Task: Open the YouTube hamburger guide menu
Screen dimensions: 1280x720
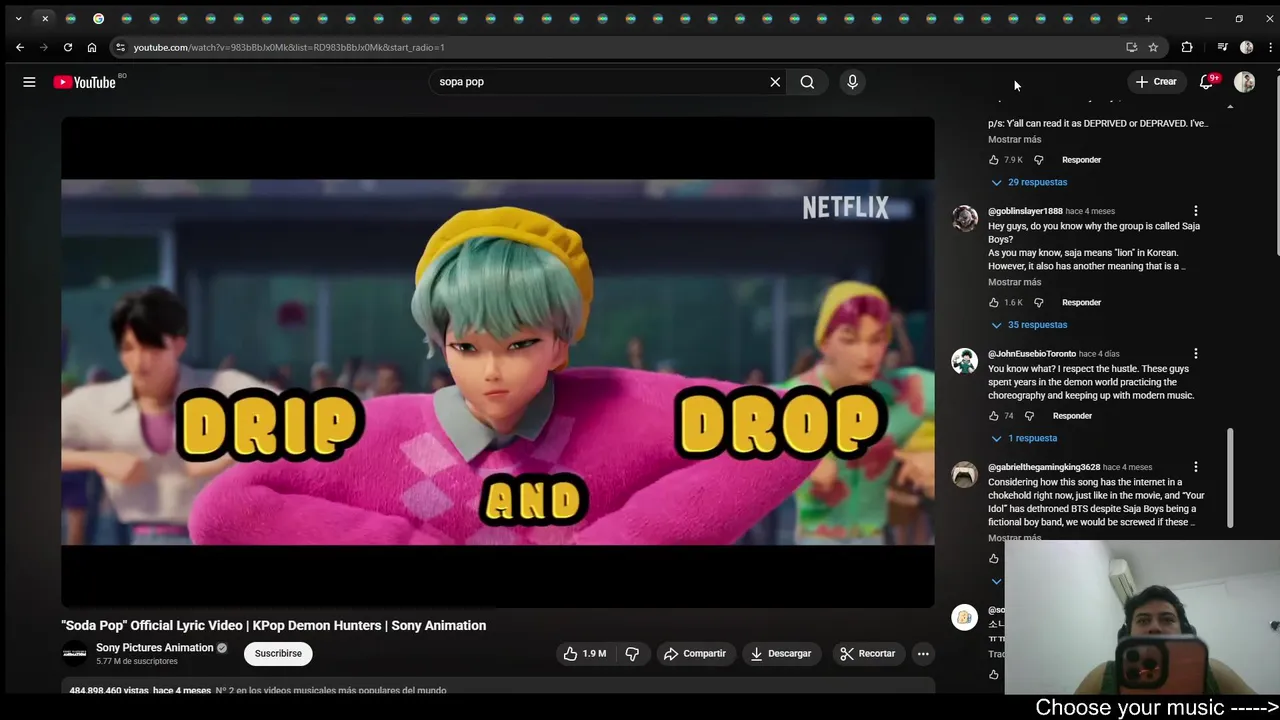Action: 29,82
